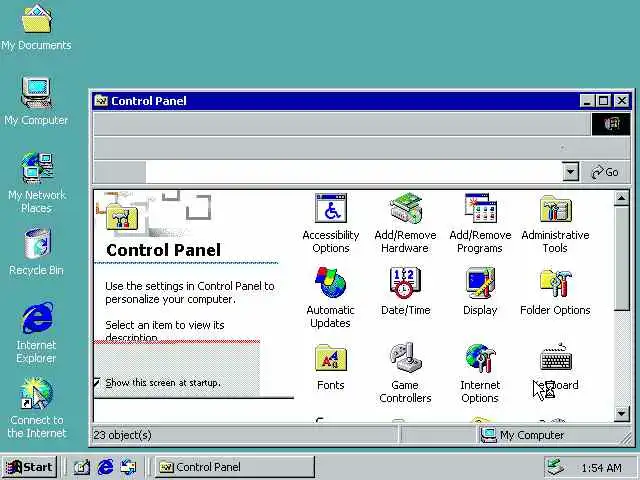Launch Outlook Express from quick launch
640x480 pixels.
pyautogui.click(x=128, y=467)
